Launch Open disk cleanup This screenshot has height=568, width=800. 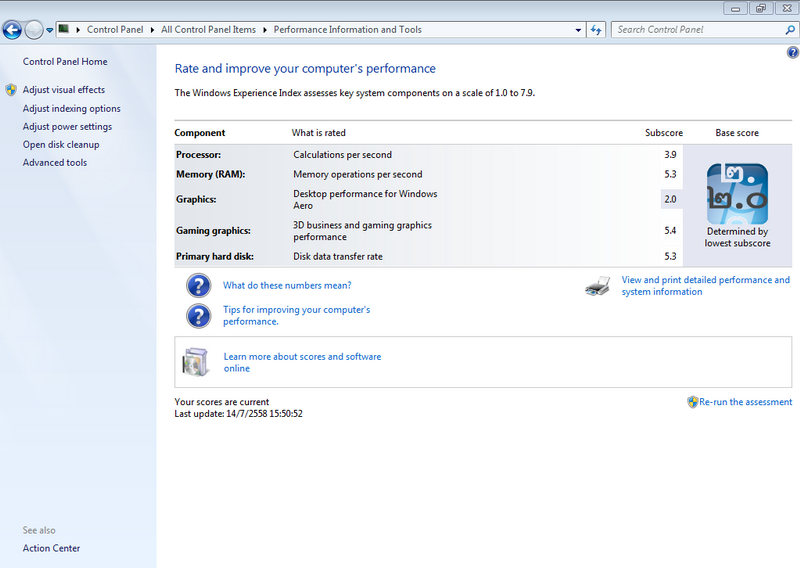pyautogui.click(x=61, y=144)
